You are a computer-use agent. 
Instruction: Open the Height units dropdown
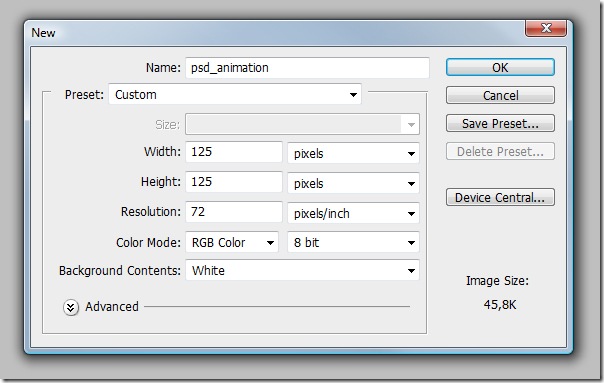(353, 183)
